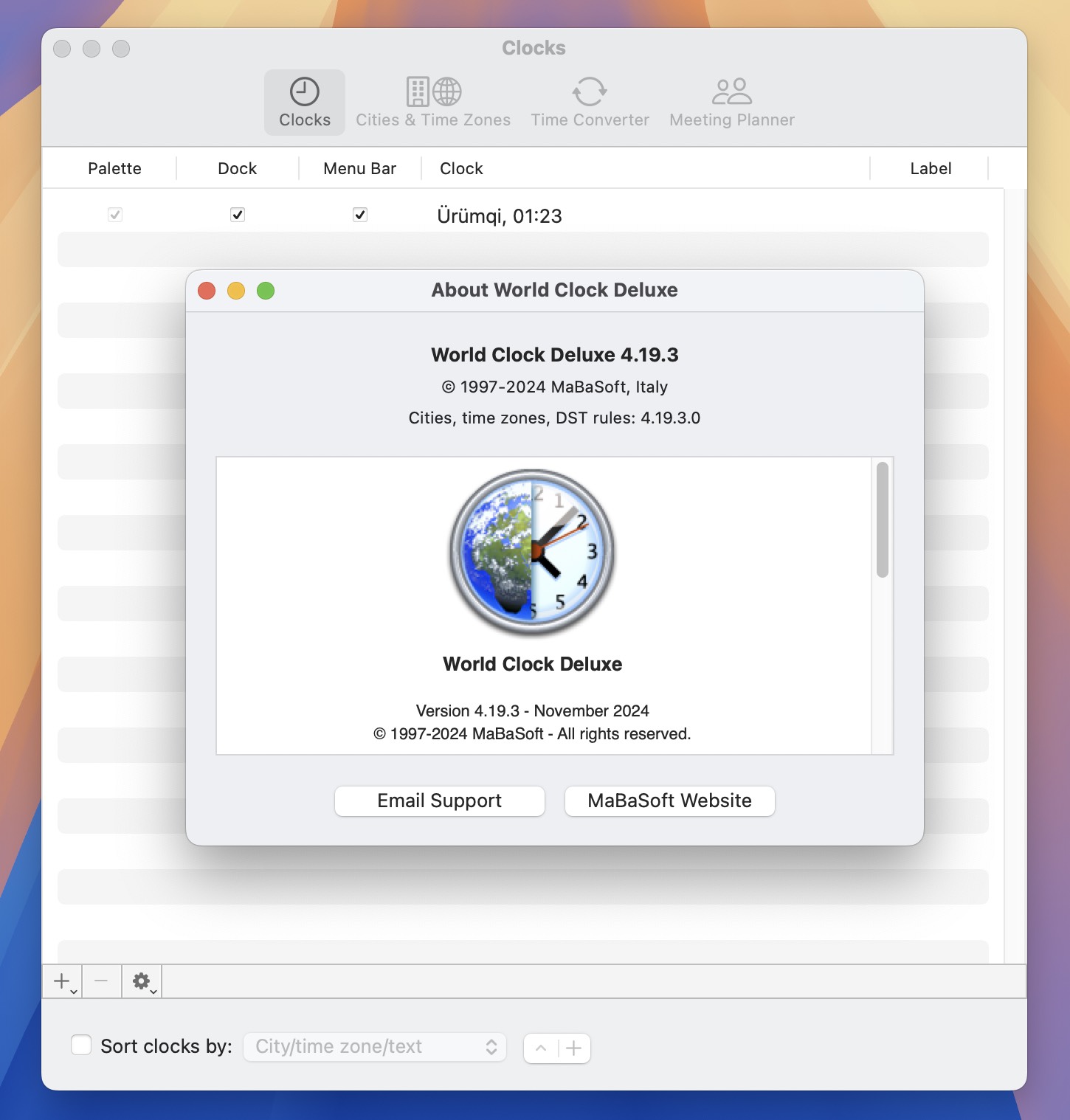This screenshot has width=1070, height=1120.
Task: Click '© 1997-2024 MaBaSoft, Italy' text
Action: coord(555,387)
